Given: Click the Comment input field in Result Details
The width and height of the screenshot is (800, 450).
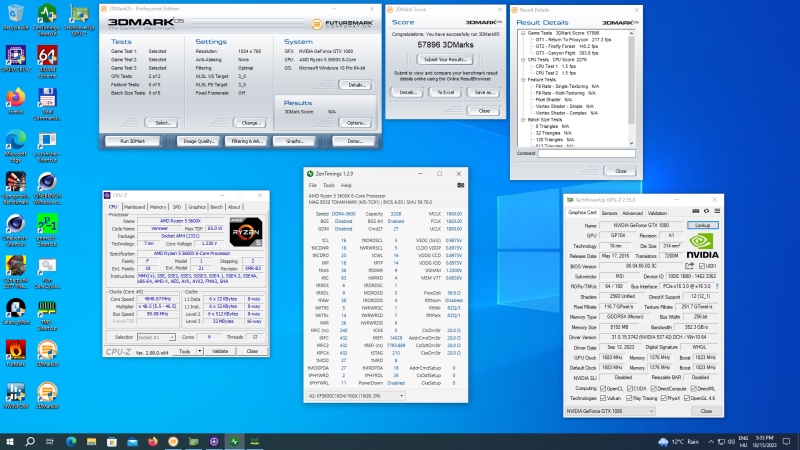Looking at the screenshot, I should coord(587,153).
